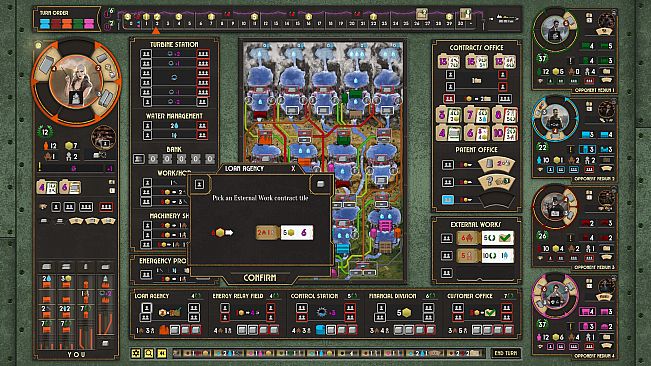The height and width of the screenshot is (366, 651).
Task: Click the excavator tile icon in the Loan Agency popup
Action: pyautogui.click(x=320, y=184)
